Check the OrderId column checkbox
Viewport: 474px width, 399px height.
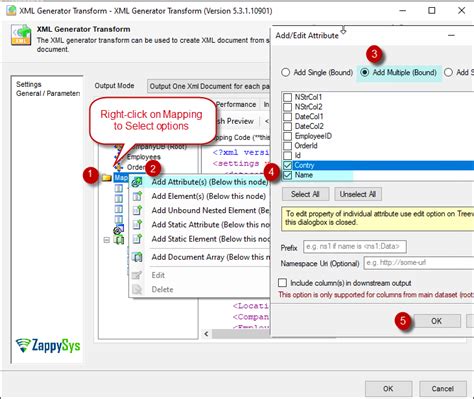(287, 146)
